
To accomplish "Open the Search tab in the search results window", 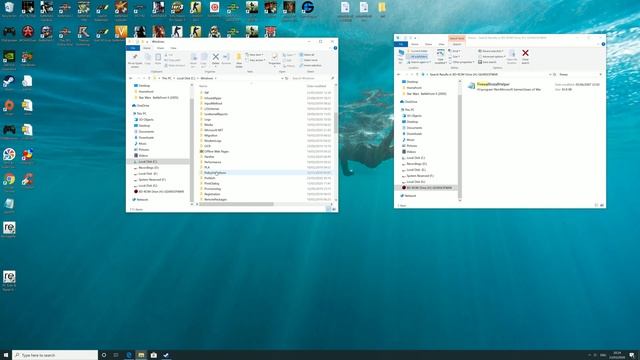I will point(457,44).
